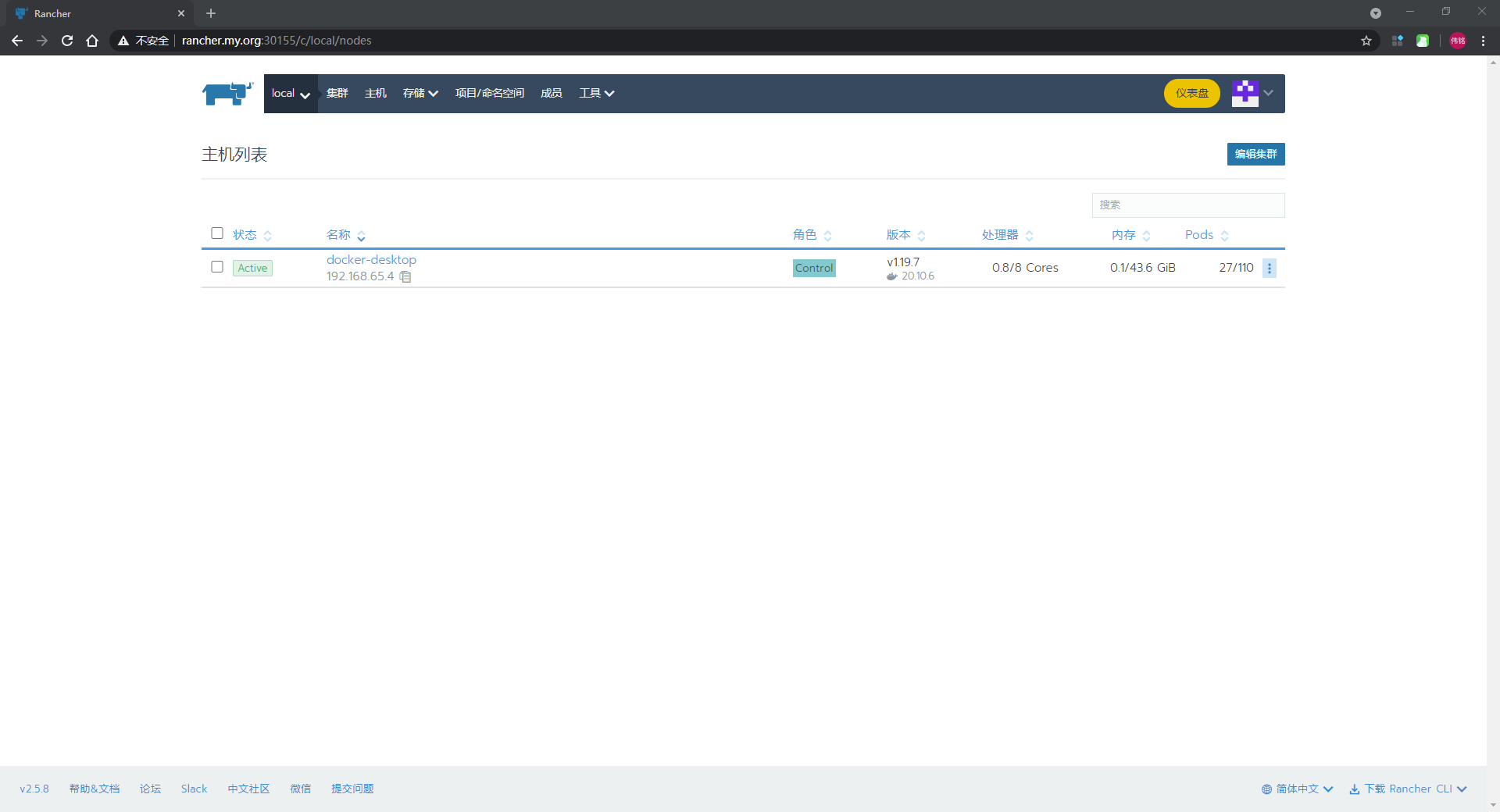Image resolution: width=1500 pixels, height=812 pixels.
Task: Click the 编辑集群 edit cluster button
Action: pyautogui.click(x=1255, y=154)
